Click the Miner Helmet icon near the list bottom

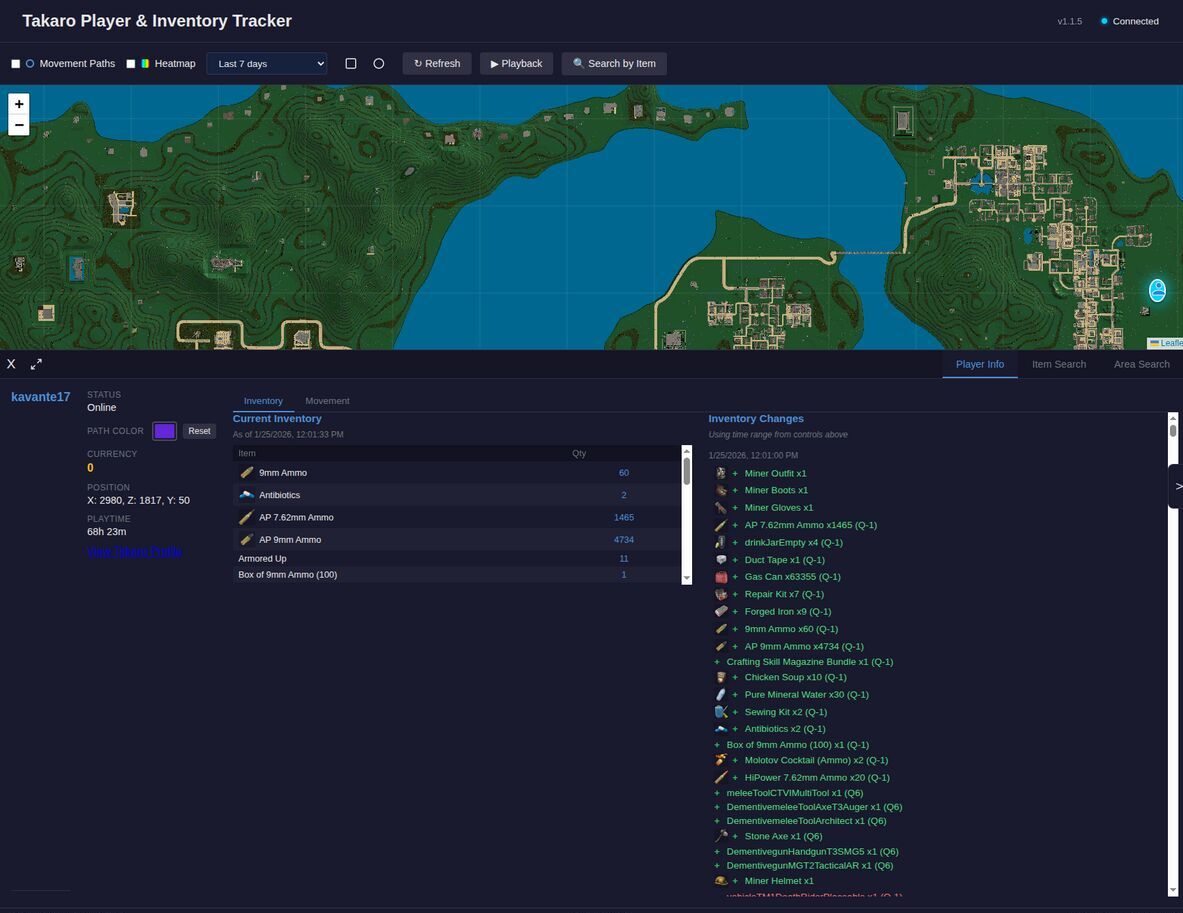click(x=721, y=880)
